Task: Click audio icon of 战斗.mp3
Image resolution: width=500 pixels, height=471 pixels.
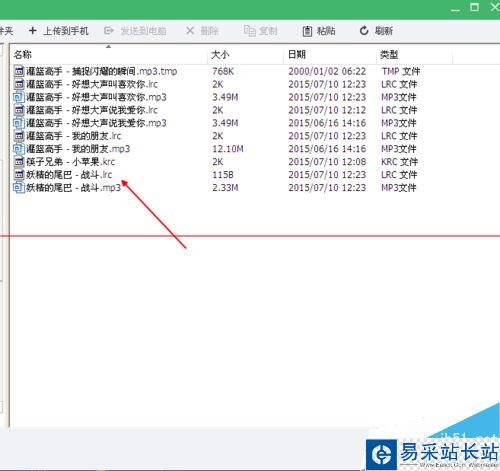Action: tap(19, 188)
